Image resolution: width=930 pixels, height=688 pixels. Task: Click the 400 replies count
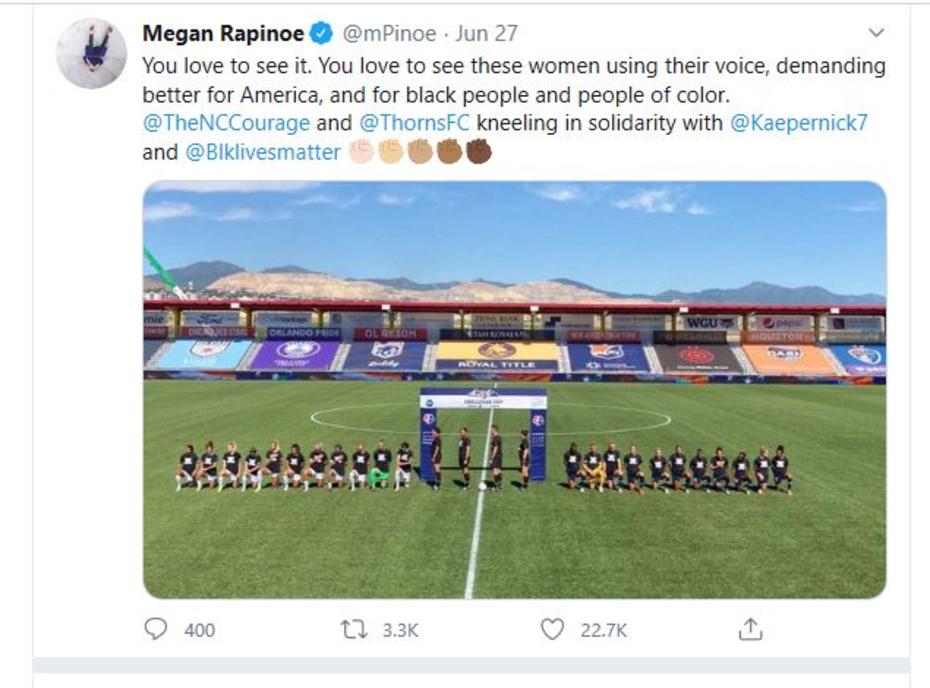pos(199,630)
